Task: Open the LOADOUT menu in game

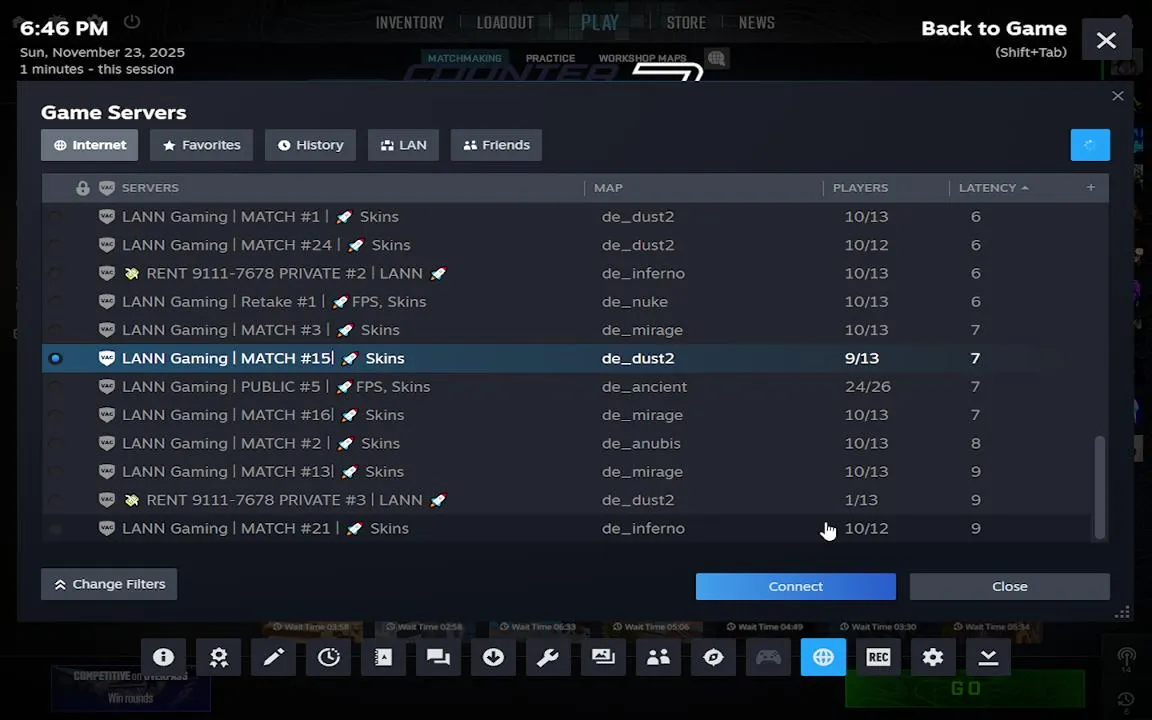Action: tap(505, 23)
